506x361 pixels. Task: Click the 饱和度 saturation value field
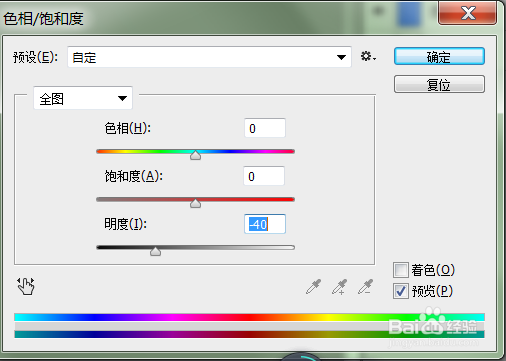coord(264,176)
